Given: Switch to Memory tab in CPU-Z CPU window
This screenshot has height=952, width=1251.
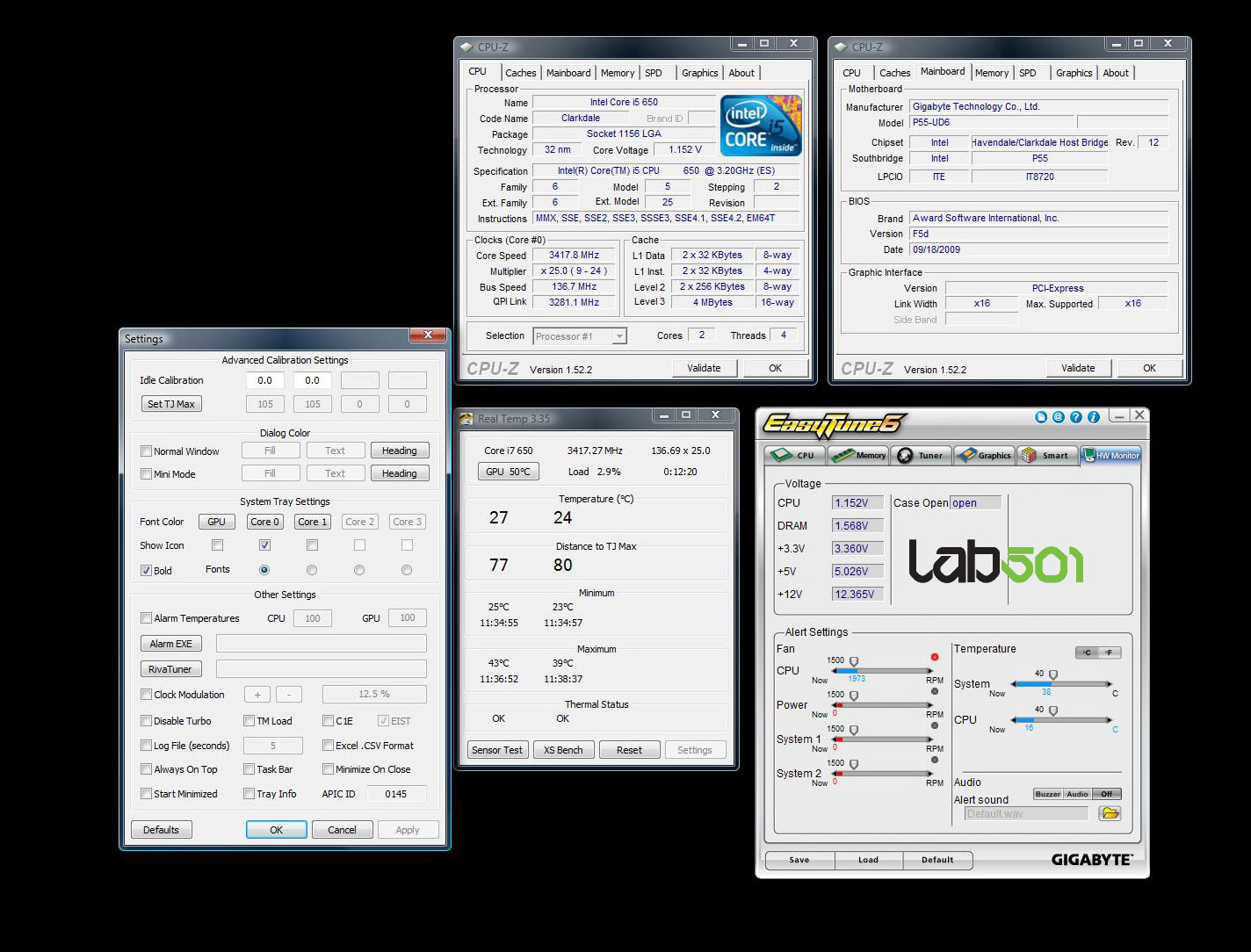Looking at the screenshot, I should (x=617, y=73).
